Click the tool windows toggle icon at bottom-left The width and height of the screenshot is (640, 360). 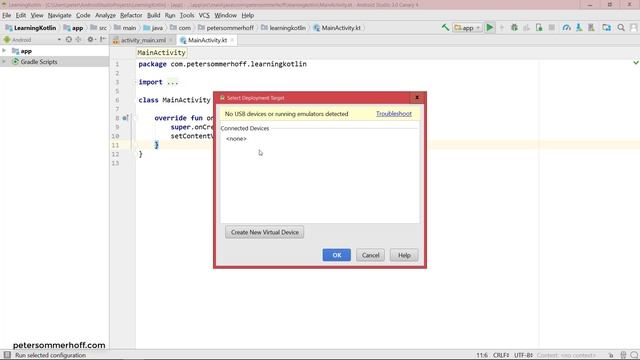click(x=7, y=355)
